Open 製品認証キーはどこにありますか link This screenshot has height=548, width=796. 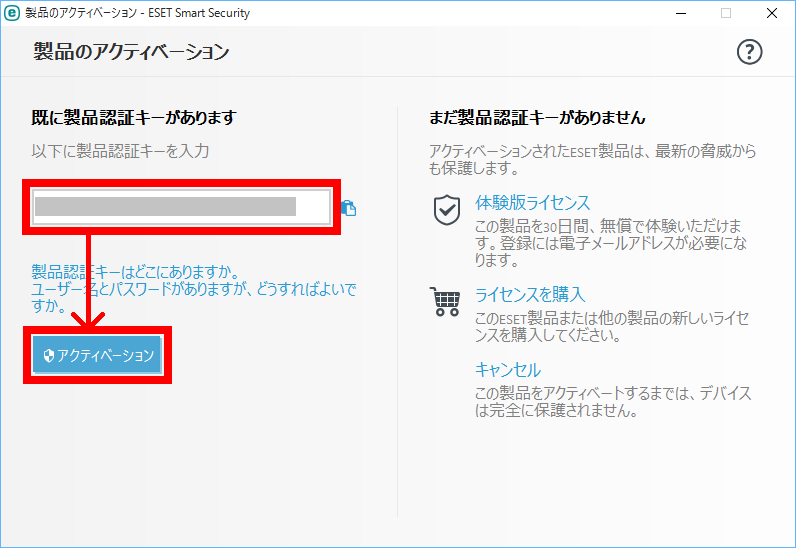coord(135,272)
